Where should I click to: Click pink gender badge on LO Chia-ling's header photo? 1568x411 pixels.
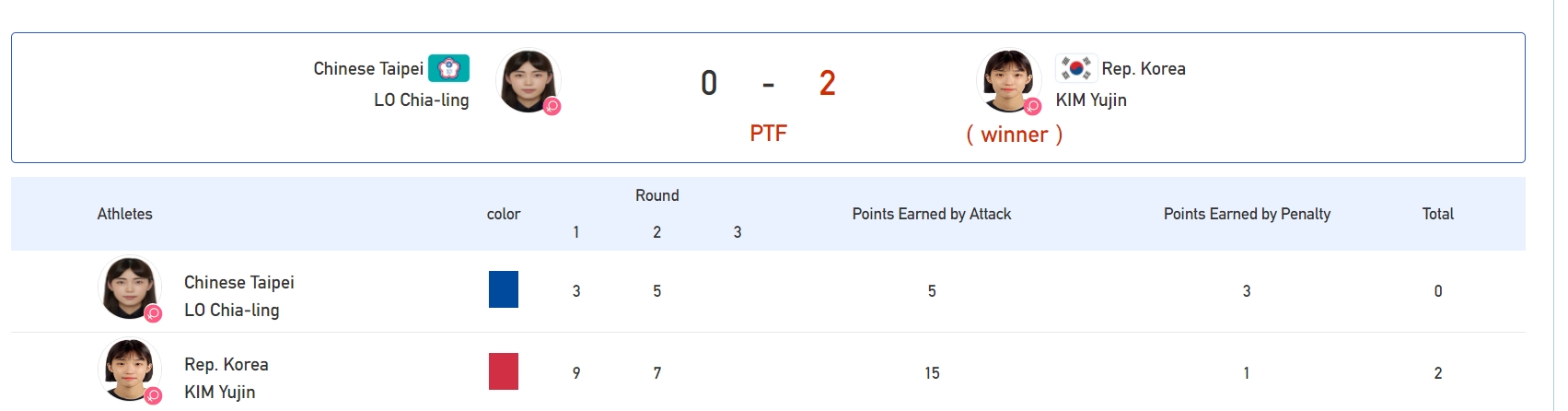pyautogui.click(x=552, y=106)
